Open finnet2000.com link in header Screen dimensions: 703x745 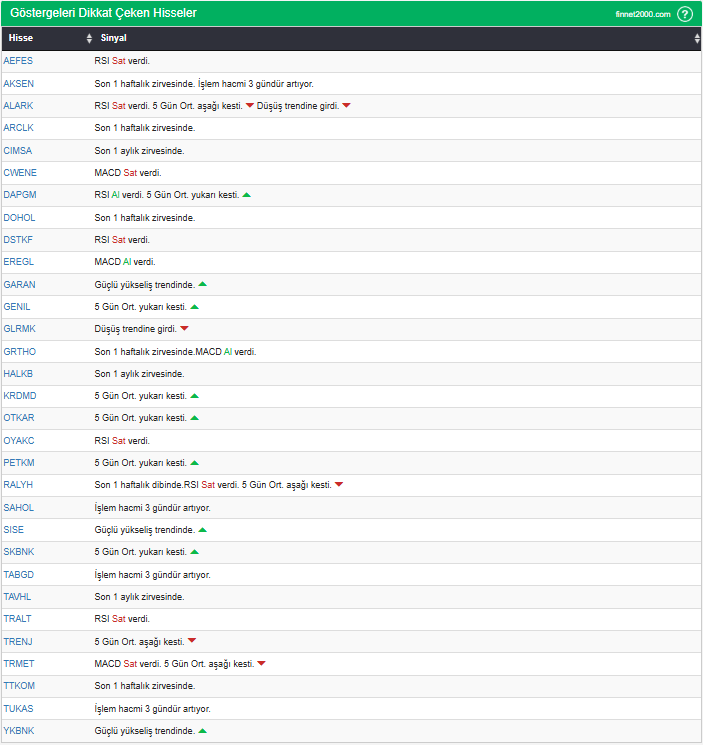click(x=643, y=15)
